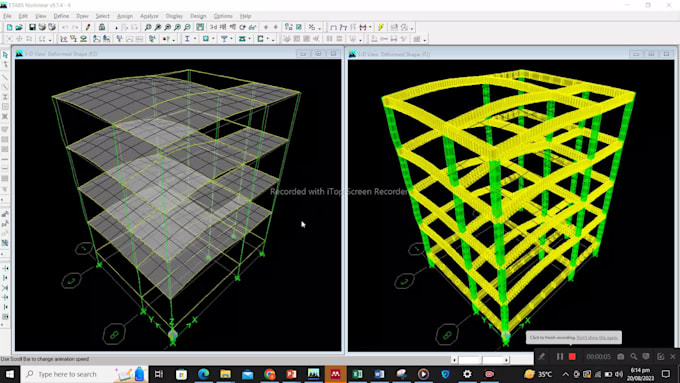This screenshot has width=680, height=383.
Task: Click the first magnifier zoom icon
Action: pyautogui.click(x=148, y=27)
